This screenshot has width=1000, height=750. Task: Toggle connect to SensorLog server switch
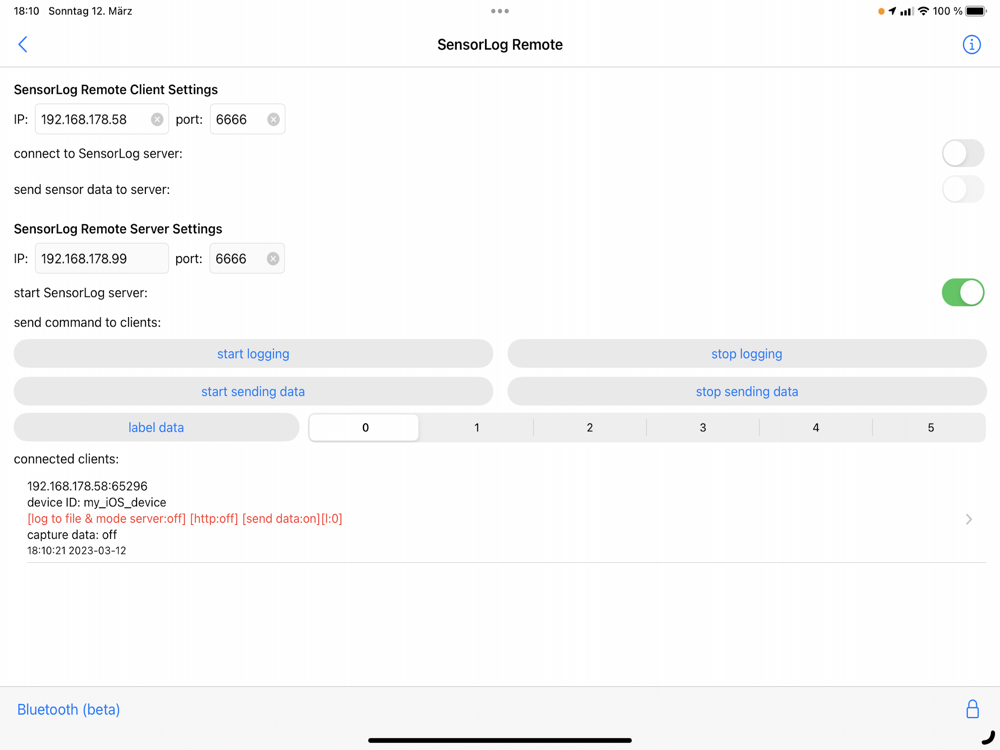pyautogui.click(x=963, y=153)
